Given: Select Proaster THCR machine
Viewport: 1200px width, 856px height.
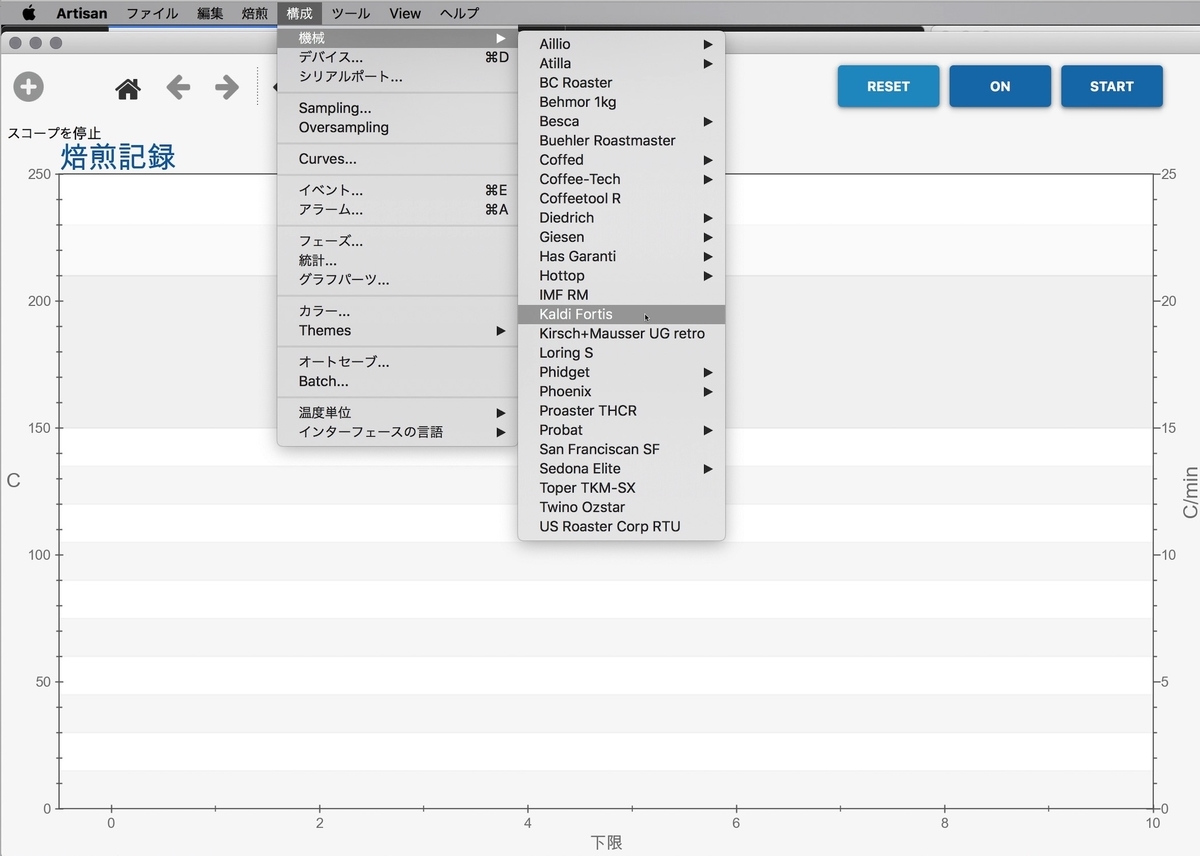Looking at the screenshot, I should tap(622, 411).
